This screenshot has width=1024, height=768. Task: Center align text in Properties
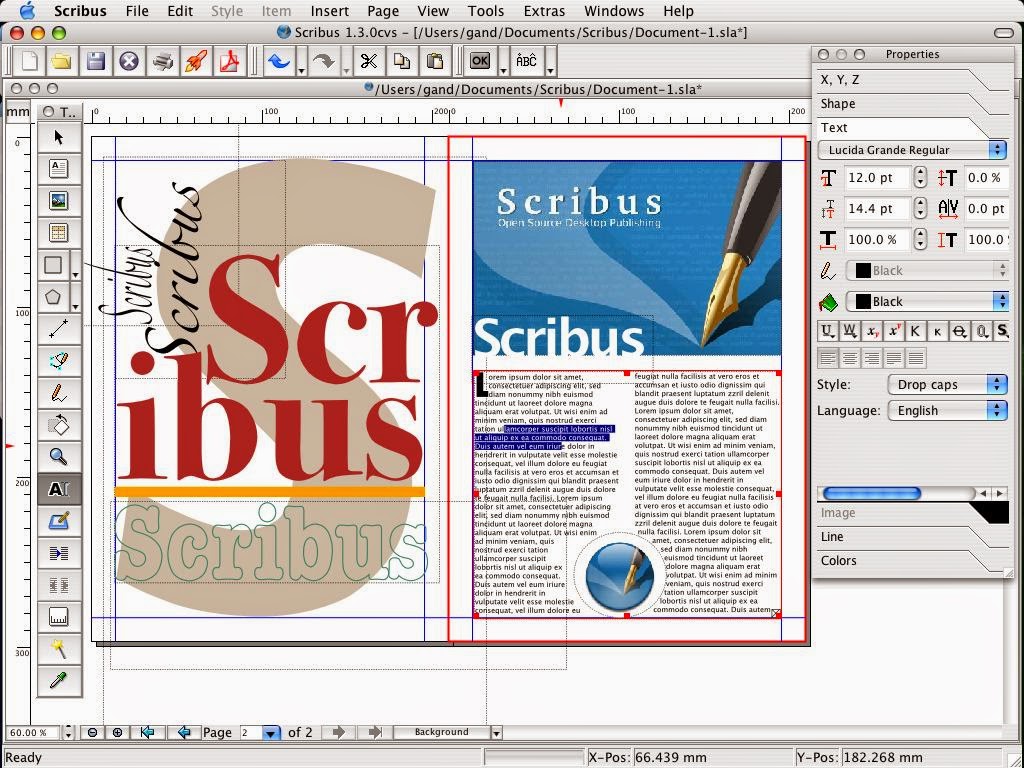850,358
